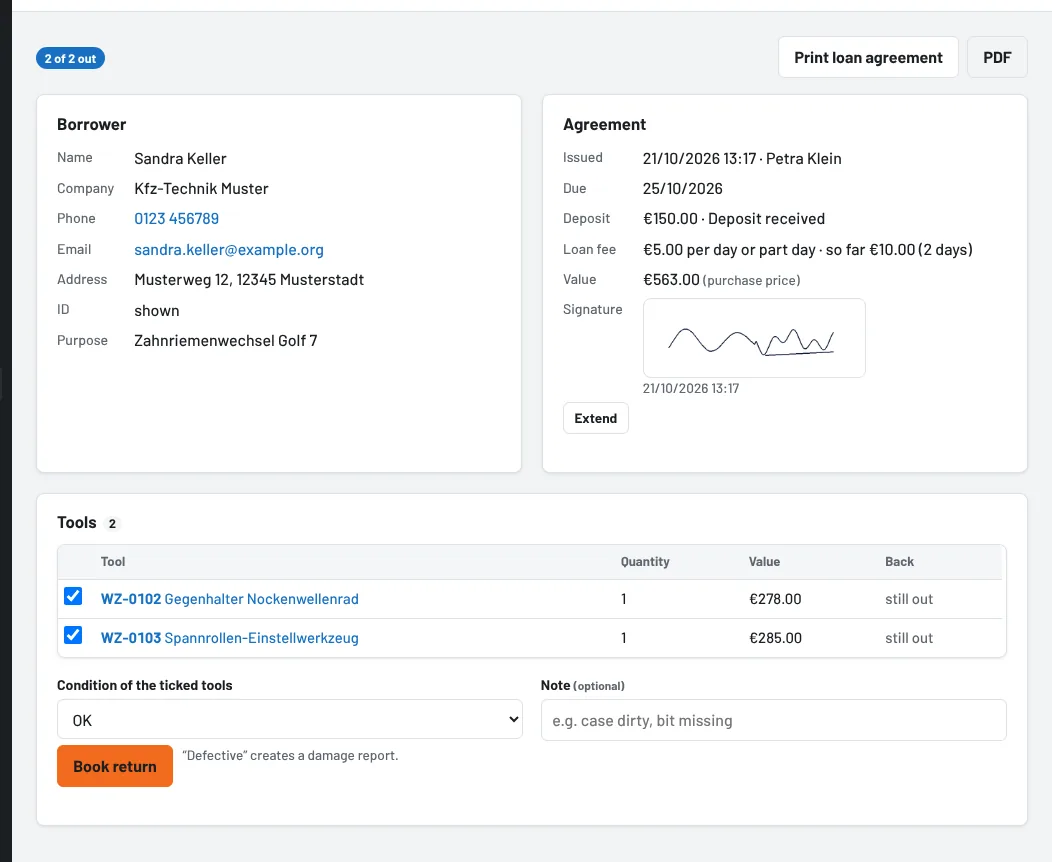Click the signature image thumbnail
1052x862 pixels.
click(x=754, y=338)
